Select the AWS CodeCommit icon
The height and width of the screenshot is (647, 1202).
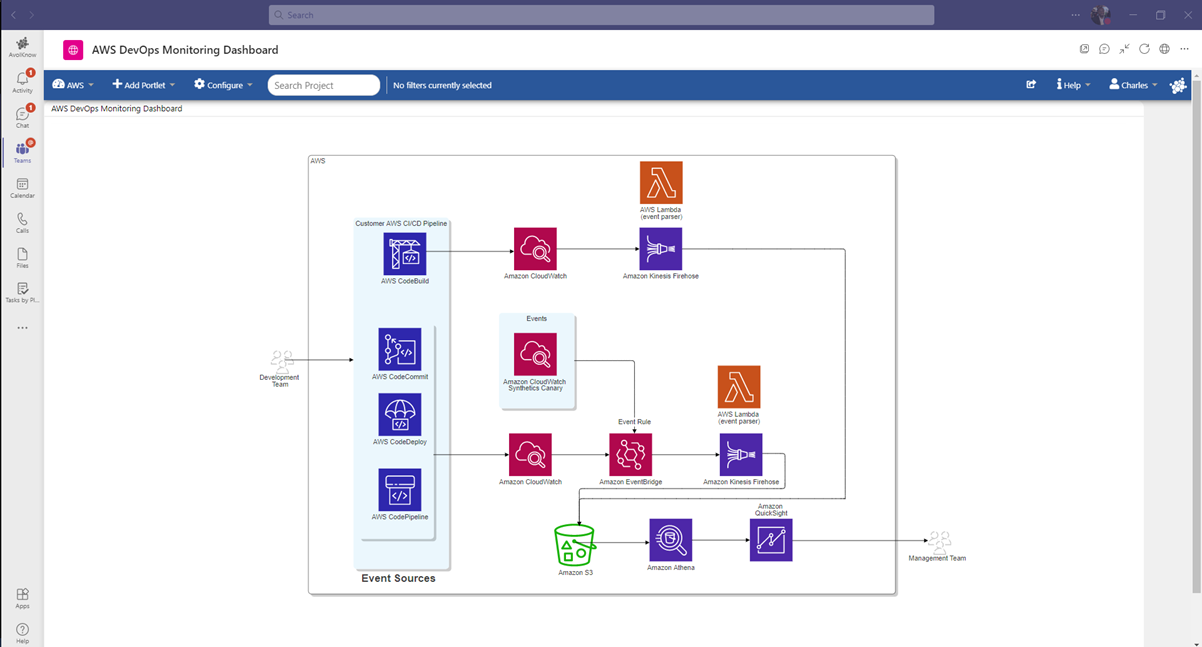click(x=399, y=349)
